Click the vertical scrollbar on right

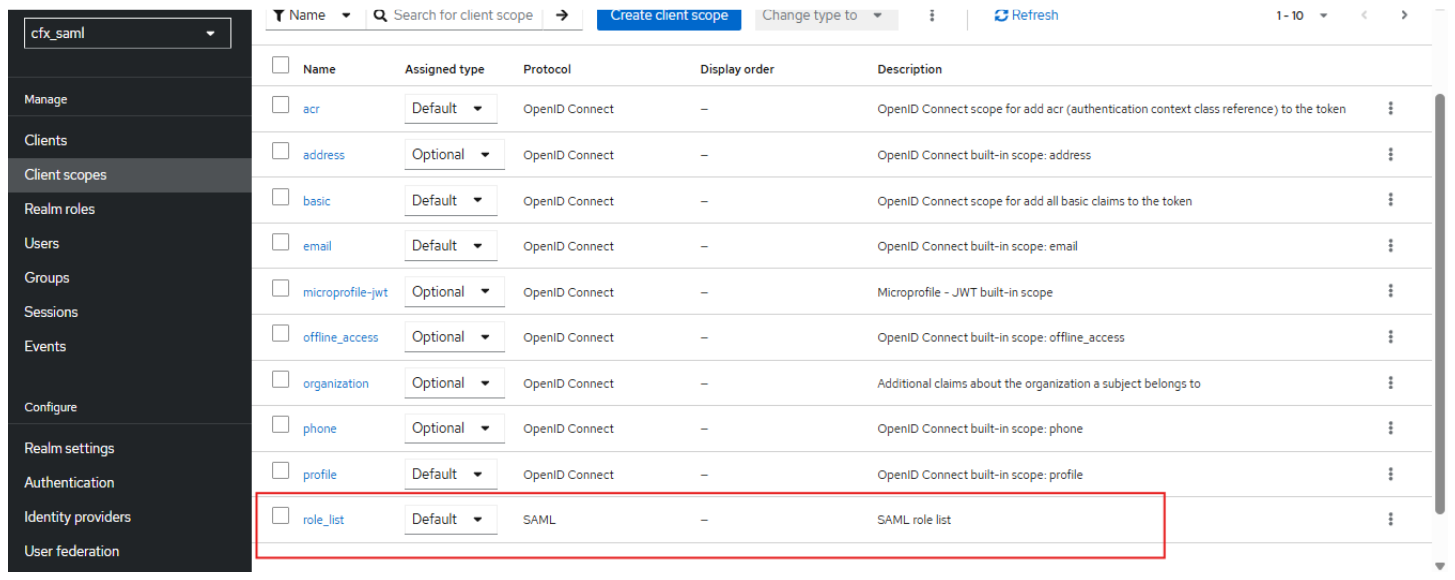click(x=1440, y=300)
